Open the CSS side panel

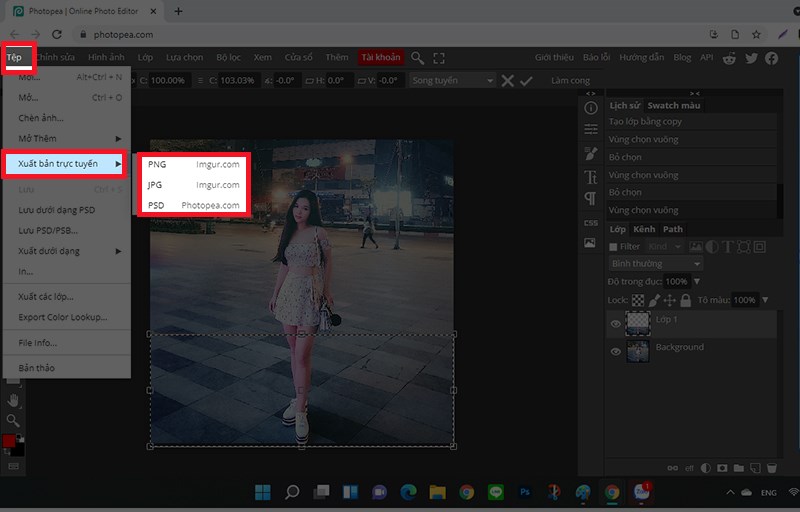[591, 223]
